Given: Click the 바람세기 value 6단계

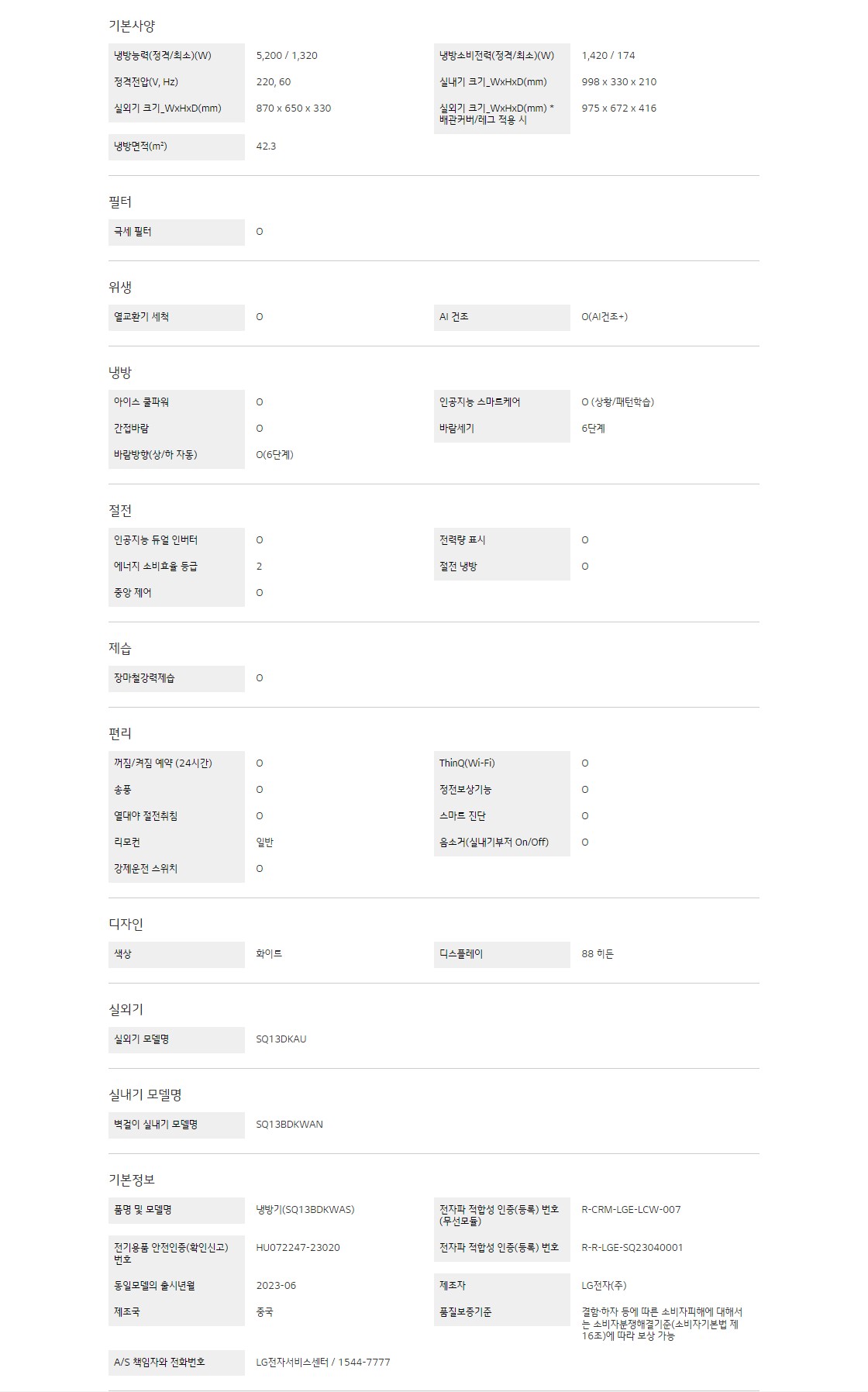Looking at the screenshot, I should point(593,429).
